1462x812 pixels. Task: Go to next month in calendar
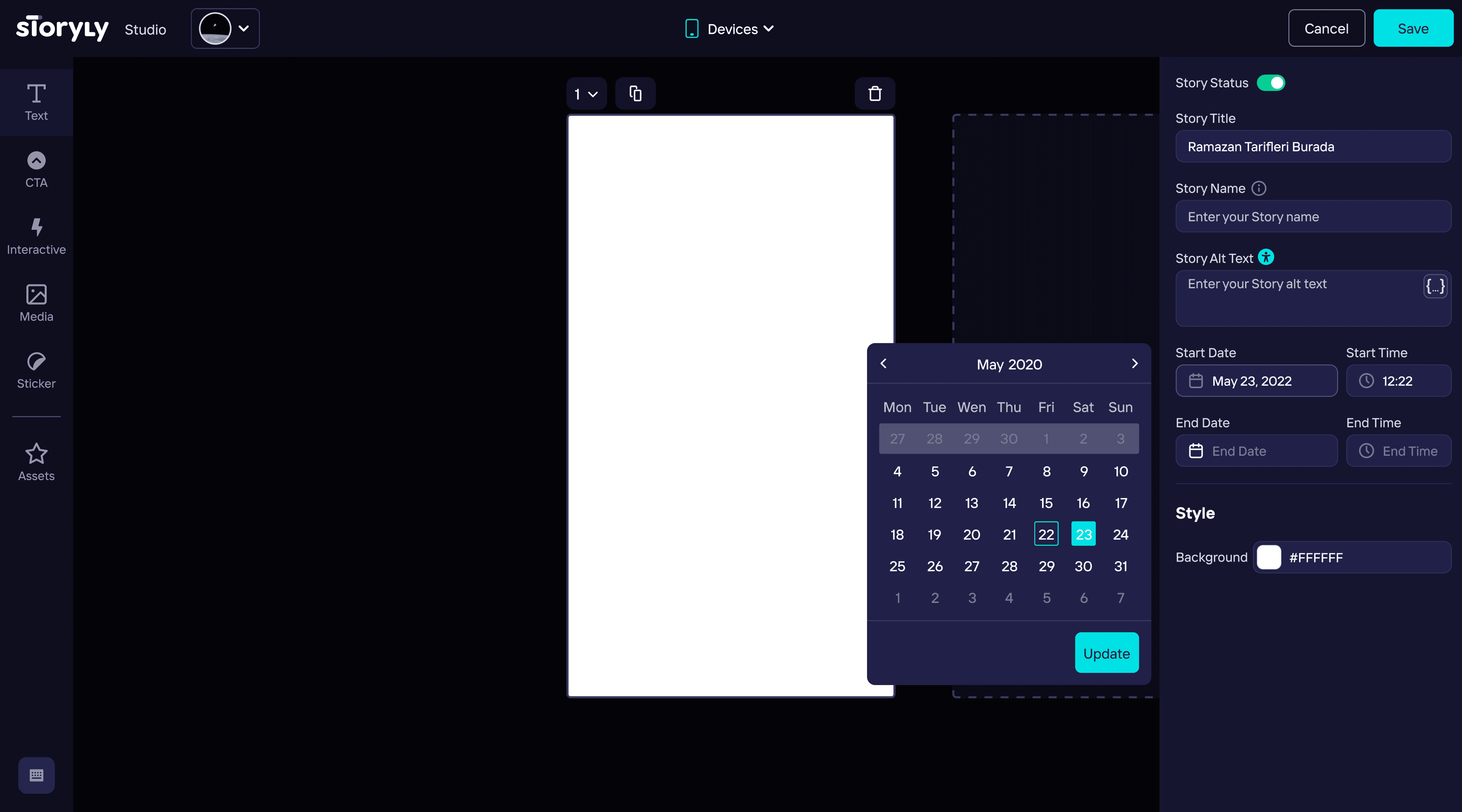(1135, 364)
